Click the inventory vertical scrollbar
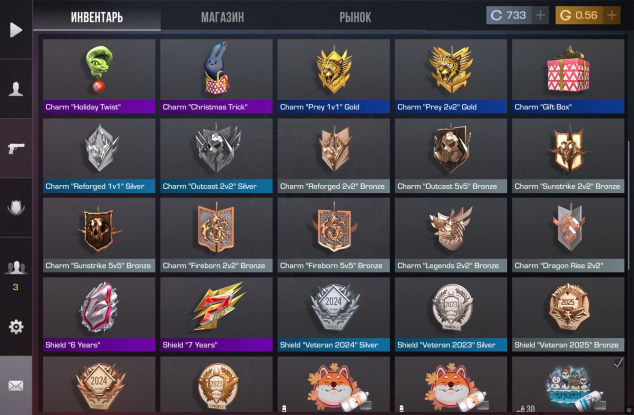The width and height of the screenshot is (634, 415). click(628, 210)
